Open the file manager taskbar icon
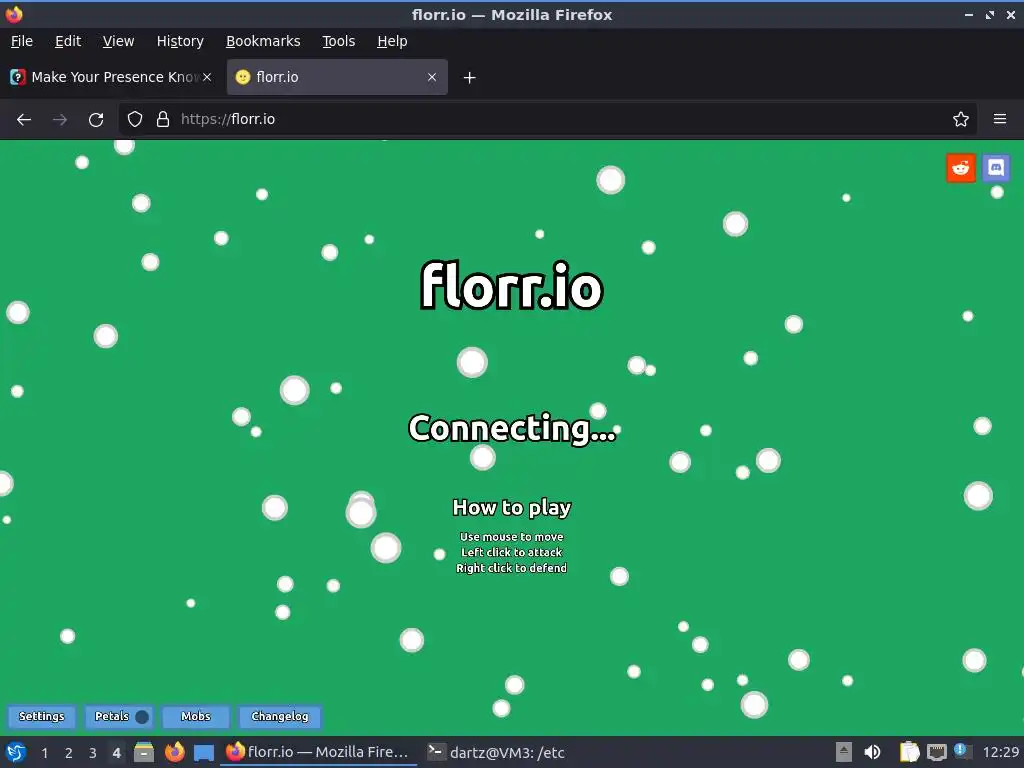The image size is (1024, 768). tap(144, 752)
